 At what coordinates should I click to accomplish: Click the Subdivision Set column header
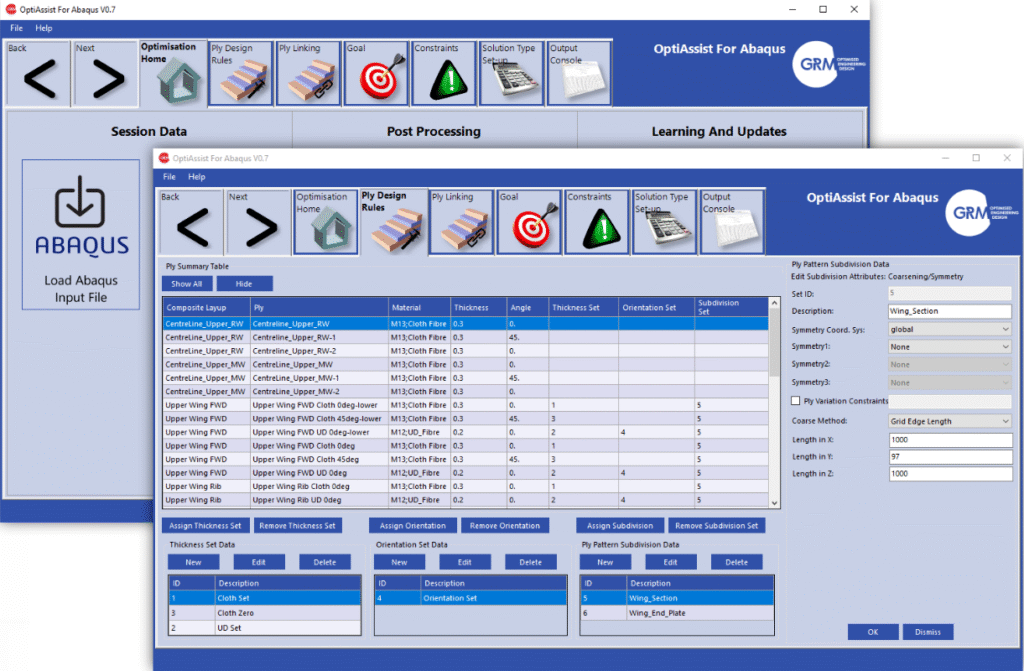[x=731, y=307]
